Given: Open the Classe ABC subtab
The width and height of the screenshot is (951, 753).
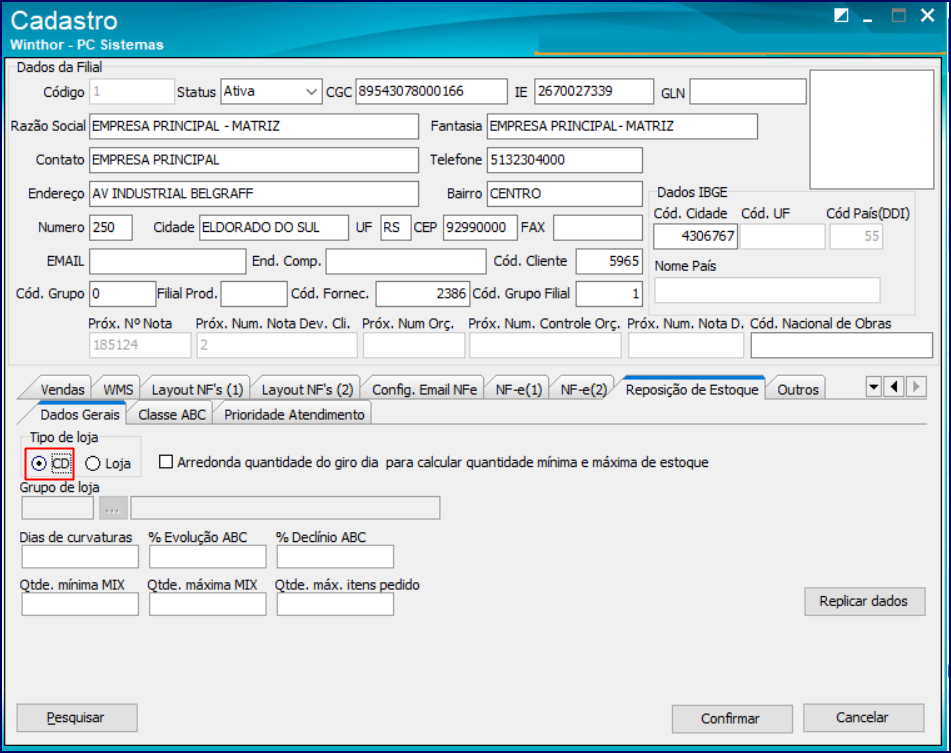Looking at the screenshot, I should pos(172,414).
